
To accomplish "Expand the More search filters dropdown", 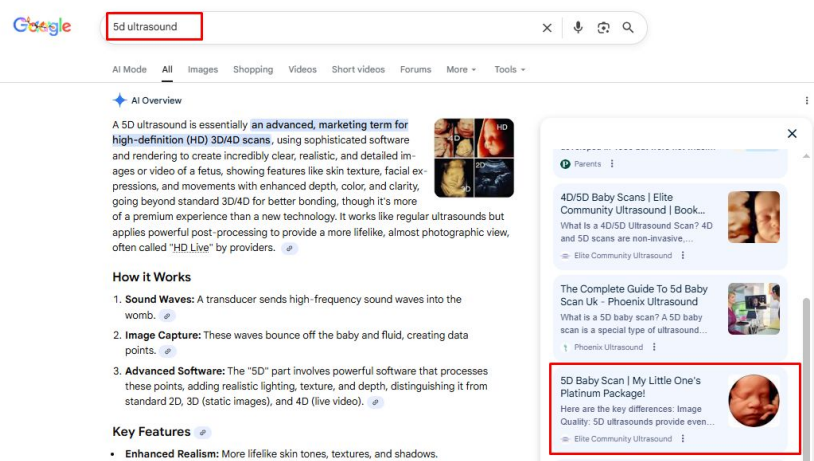I will pos(461,69).
